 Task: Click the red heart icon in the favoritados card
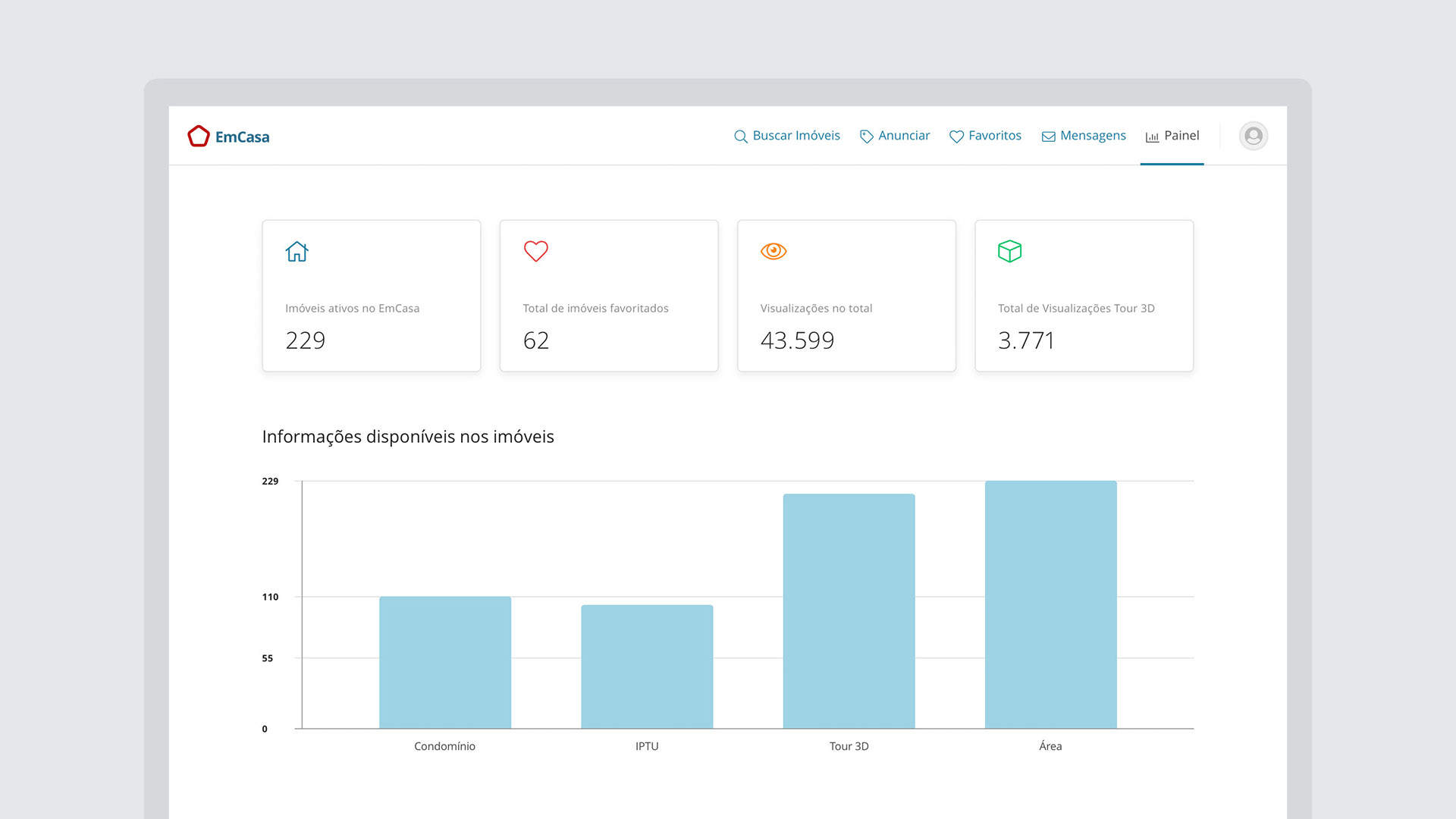[535, 251]
